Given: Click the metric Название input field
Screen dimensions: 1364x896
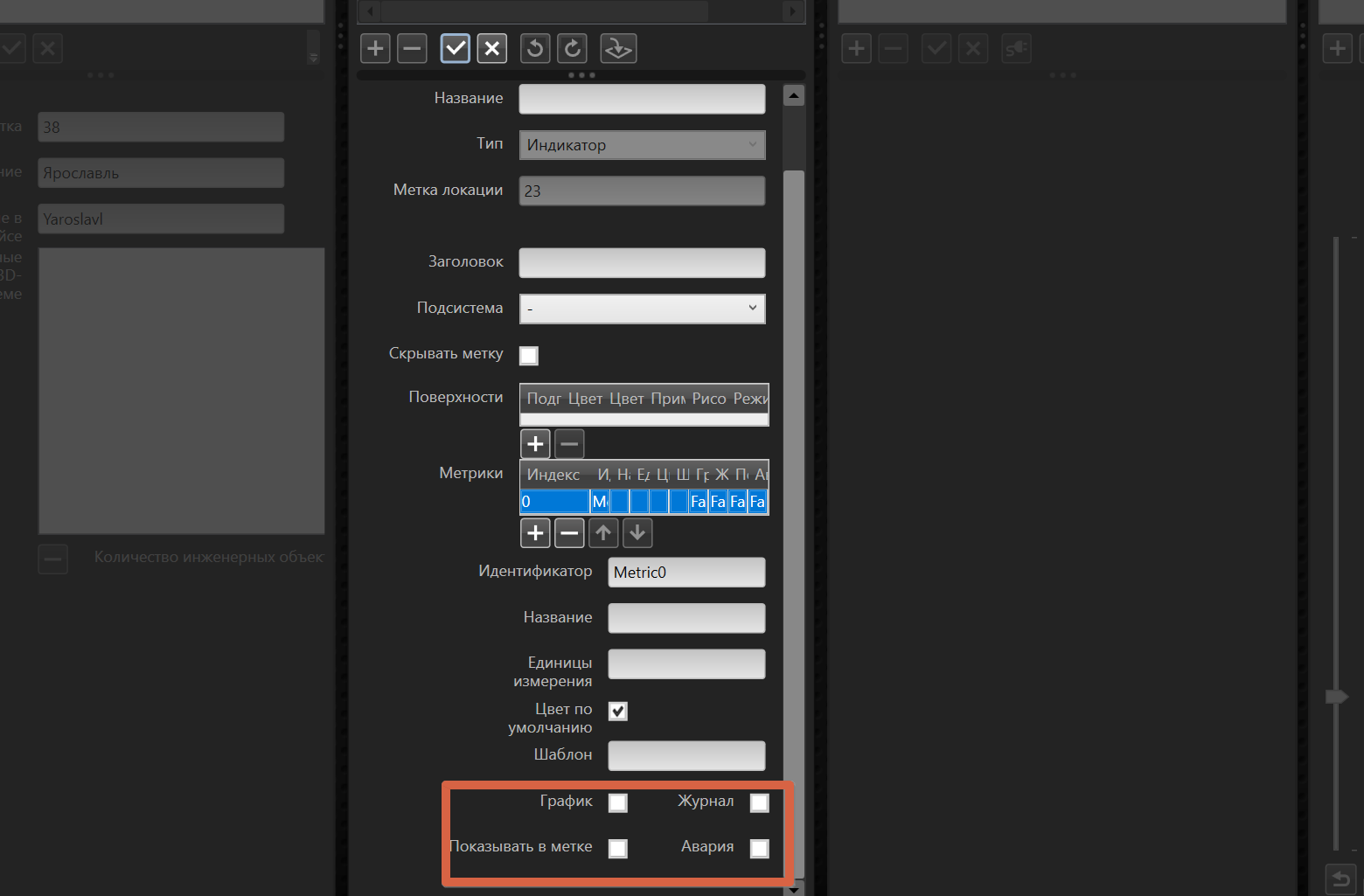Looking at the screenshot, I should (687, 618).
